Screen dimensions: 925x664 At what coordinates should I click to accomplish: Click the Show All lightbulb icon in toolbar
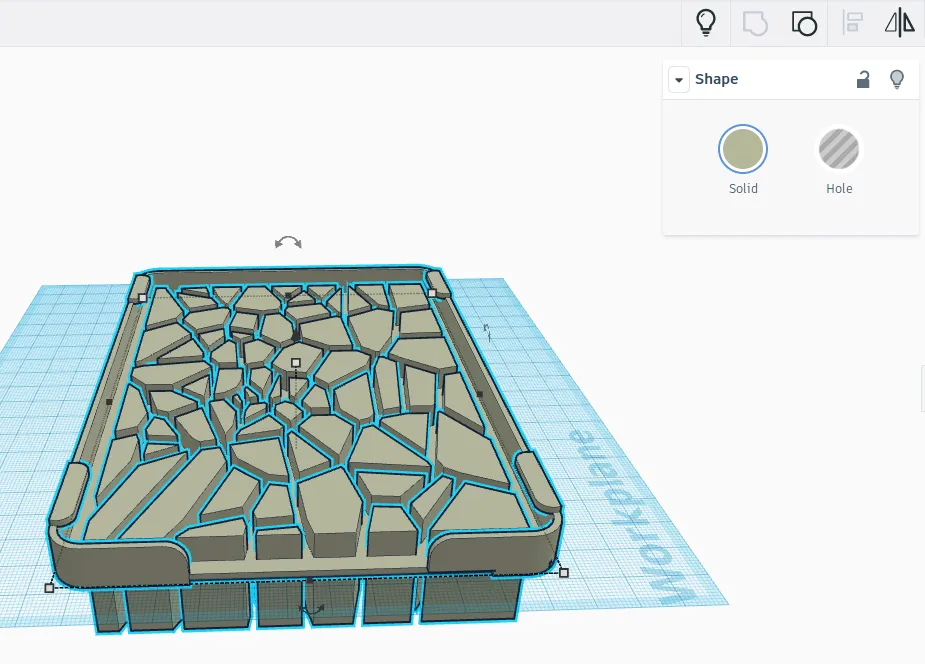click(x=706, y=23)
